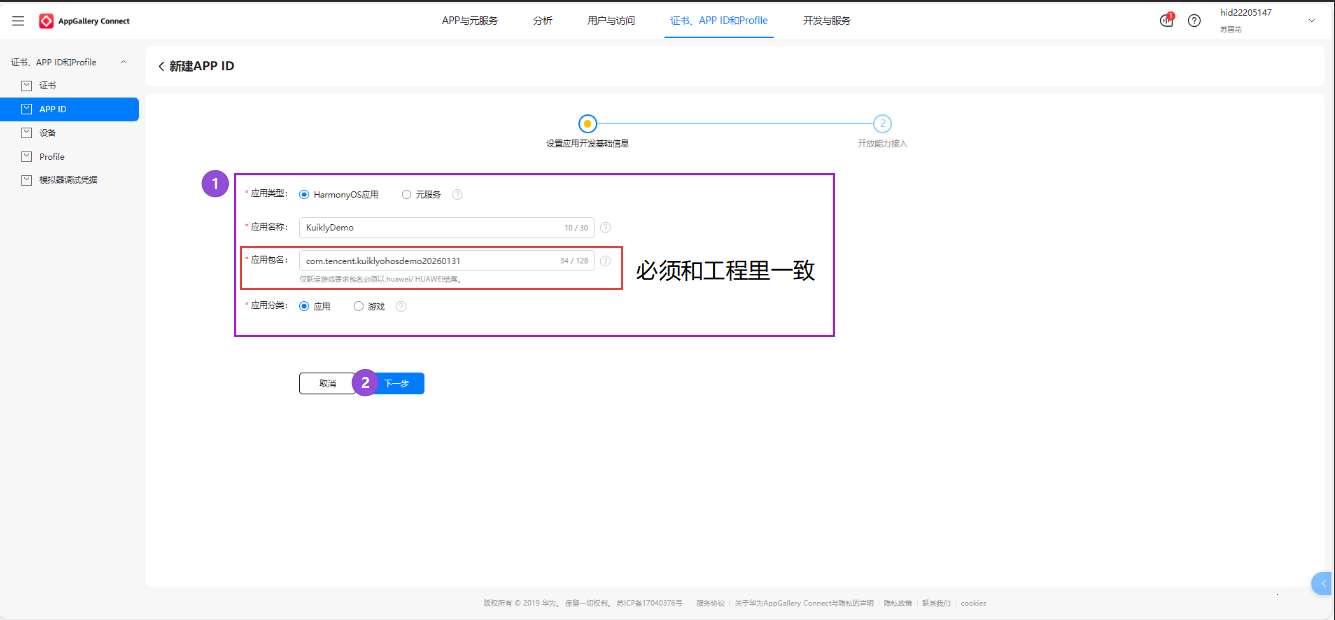The width and height of the screenshot is (1335, 620).
Task: Click the 应用包名 input with com.tencent.kuiklyohosdemo20260131
Action: 447,261
